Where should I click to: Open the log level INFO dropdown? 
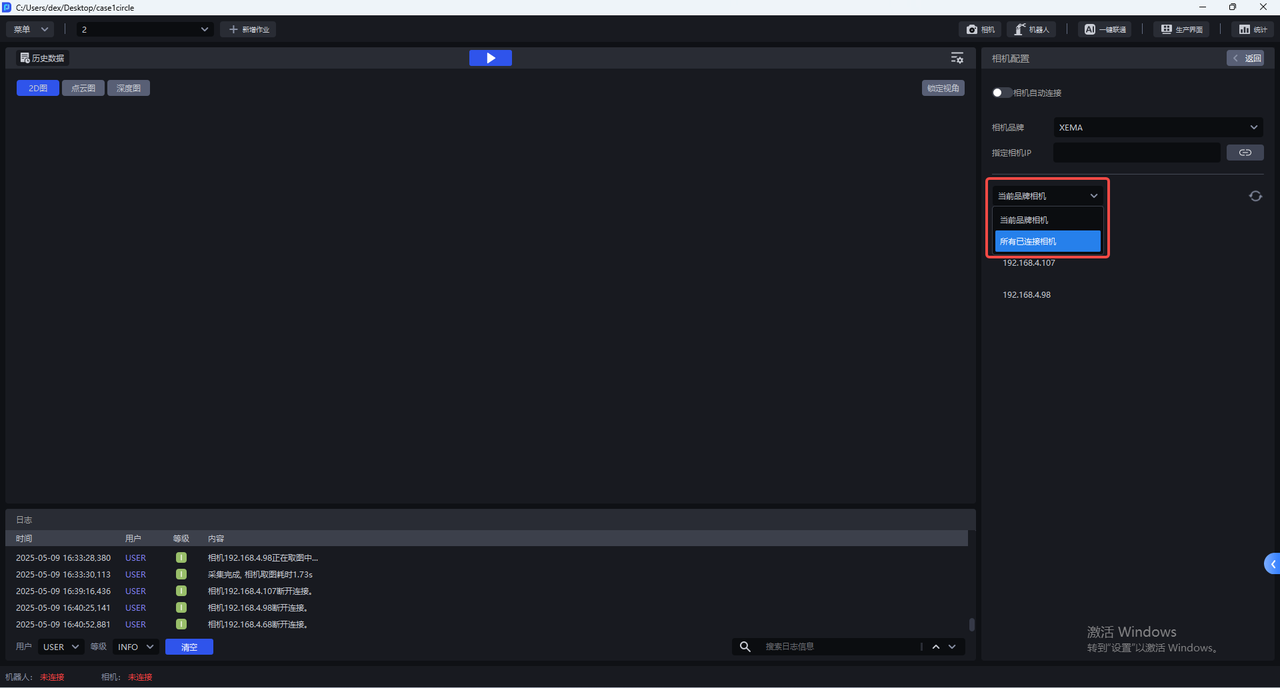(x=135, y=647)
